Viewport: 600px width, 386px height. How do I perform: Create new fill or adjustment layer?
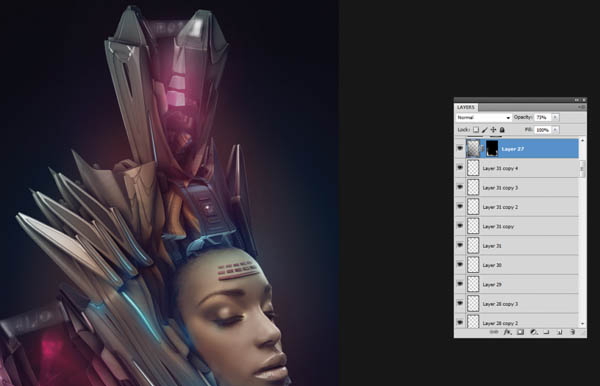tap(533, 332)
